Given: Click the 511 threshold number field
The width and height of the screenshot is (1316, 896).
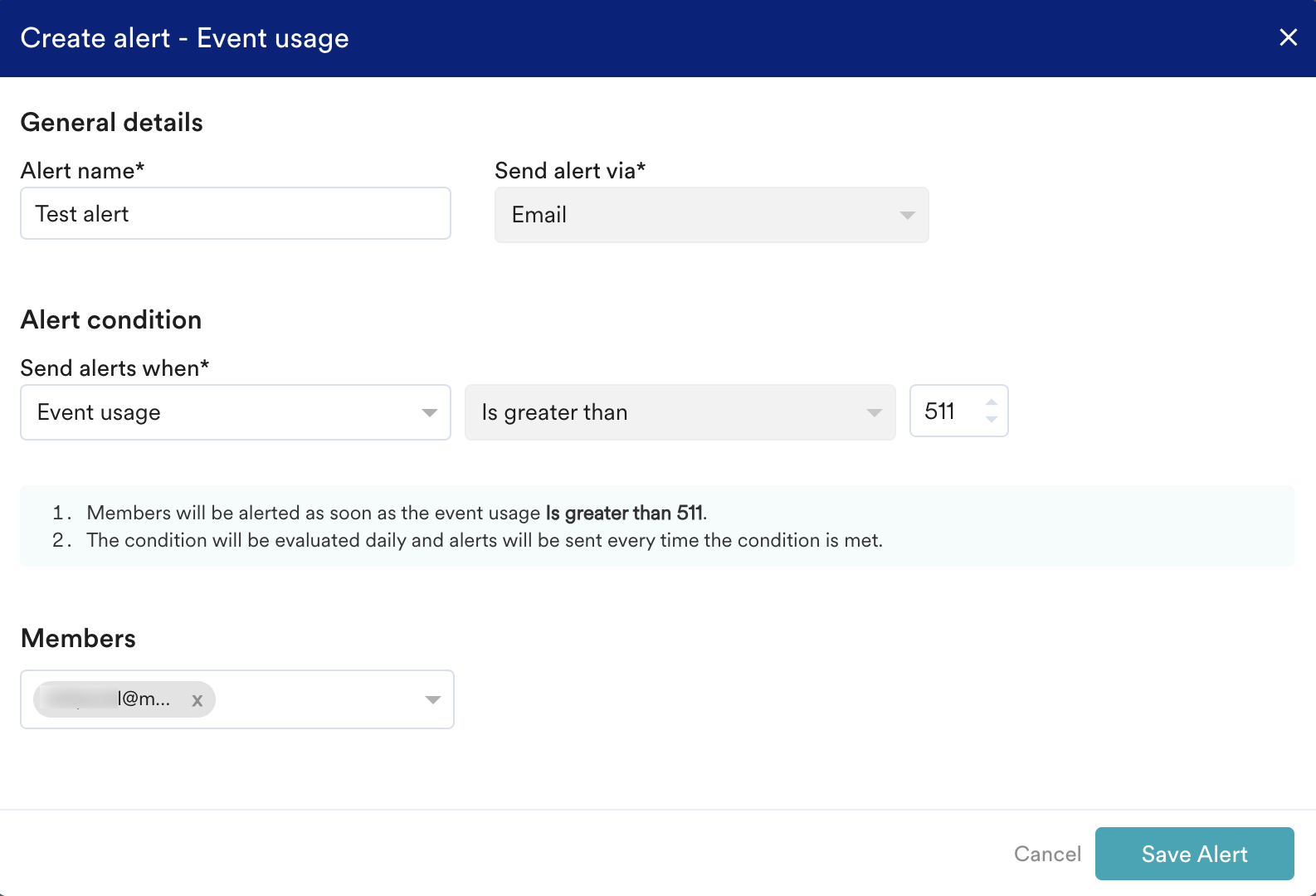Looking at the screenshot, I should click(x=944, y=411).
